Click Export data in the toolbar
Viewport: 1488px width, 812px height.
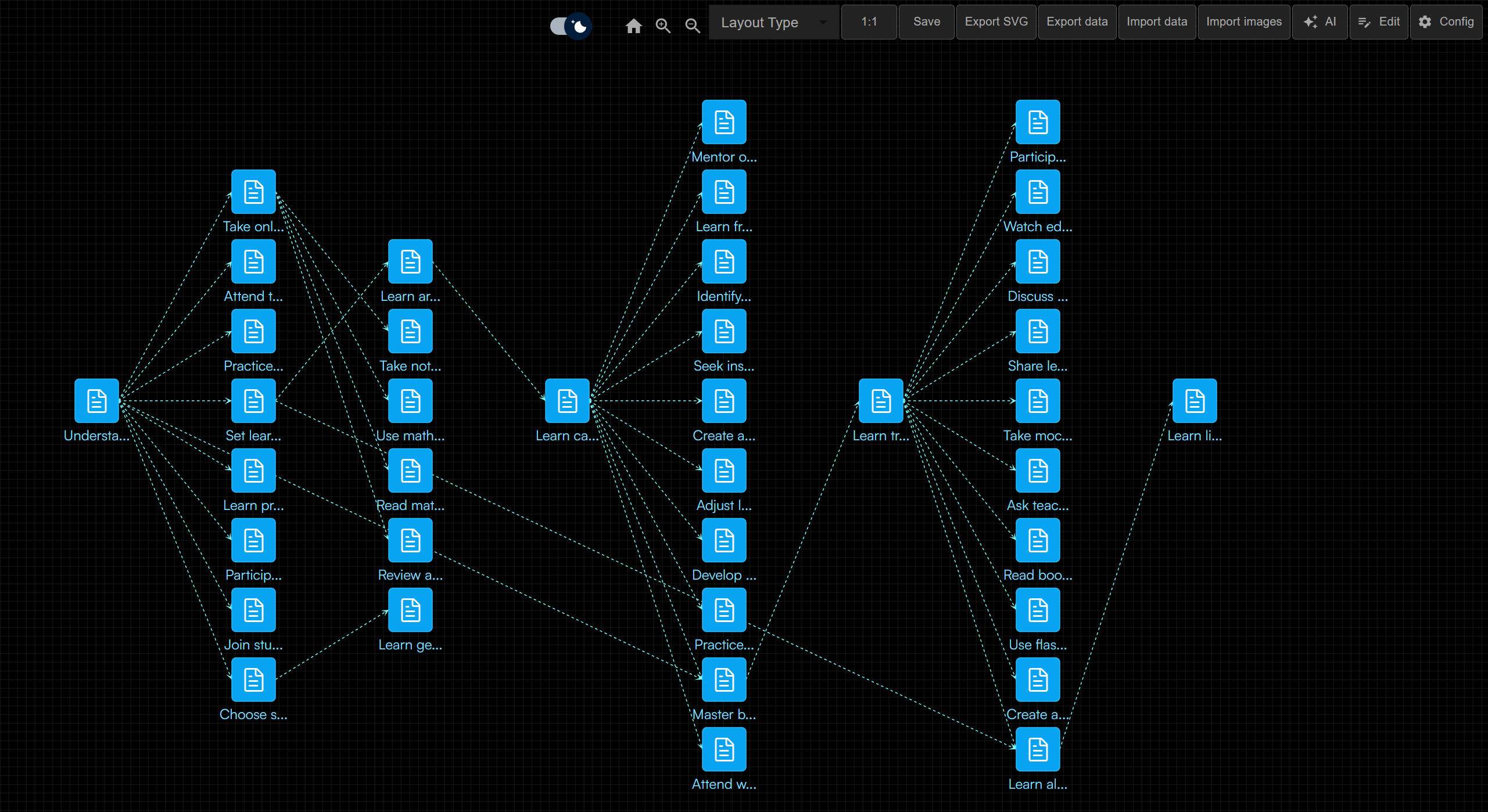tap(1077, 22)
